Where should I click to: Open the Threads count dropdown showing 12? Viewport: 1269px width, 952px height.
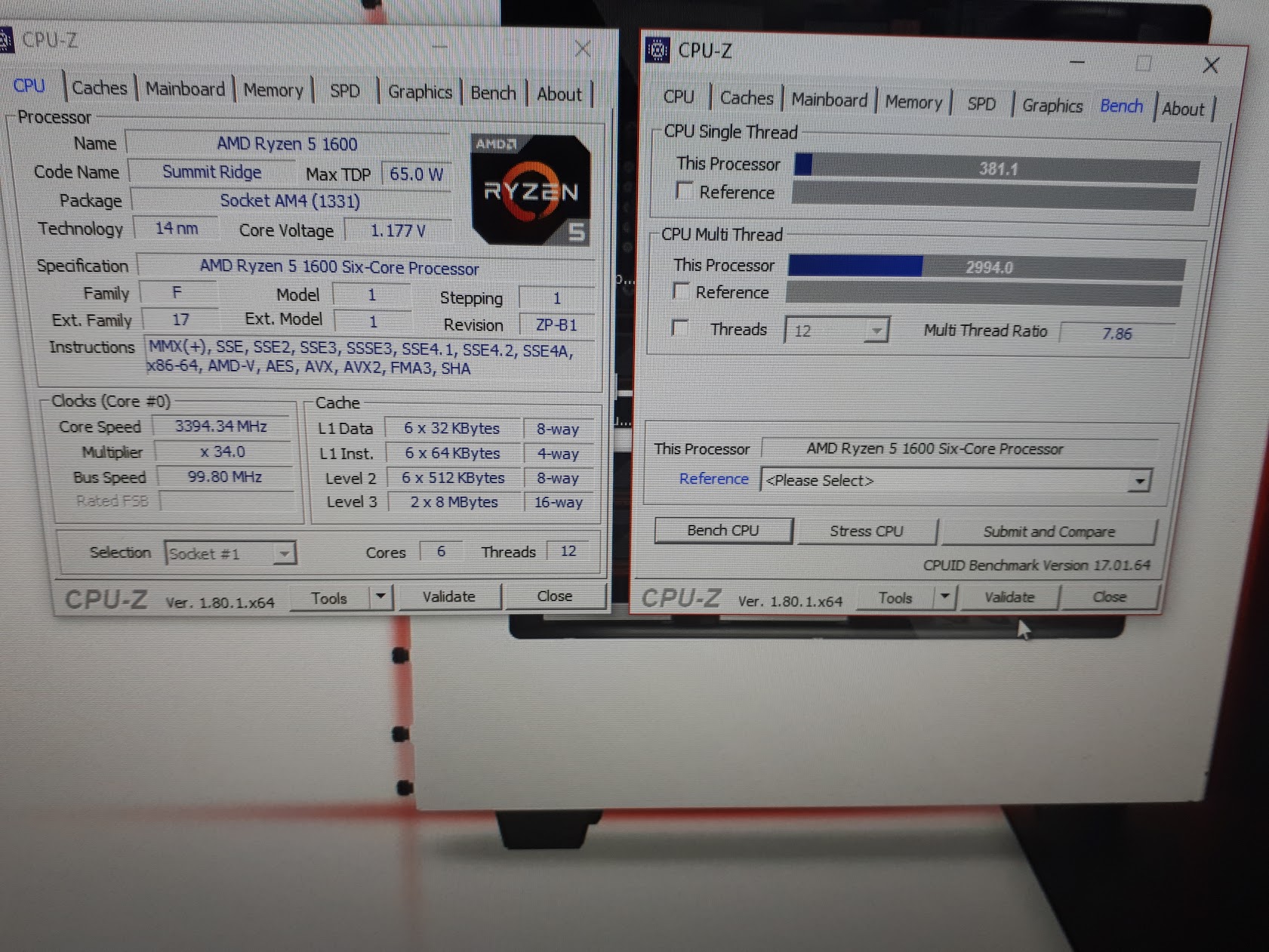(x=836, y=331)
